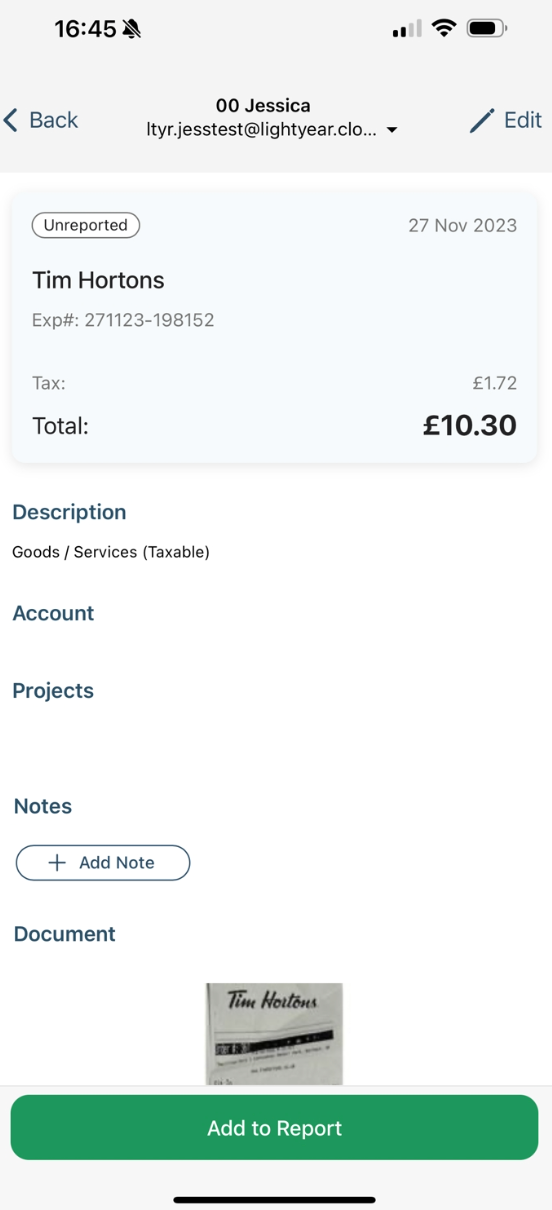This screenshot has height=1210, width=552.
Task: Select the ltyr.jesstest email account switcher
Action: 262,130
